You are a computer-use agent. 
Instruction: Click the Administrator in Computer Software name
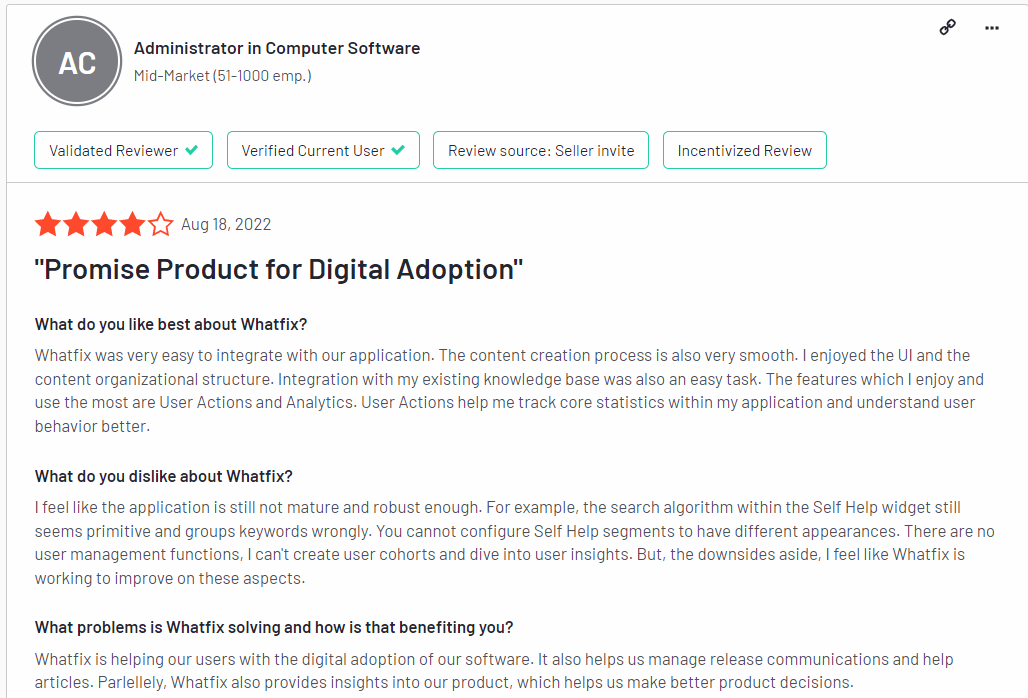[277, 48]
